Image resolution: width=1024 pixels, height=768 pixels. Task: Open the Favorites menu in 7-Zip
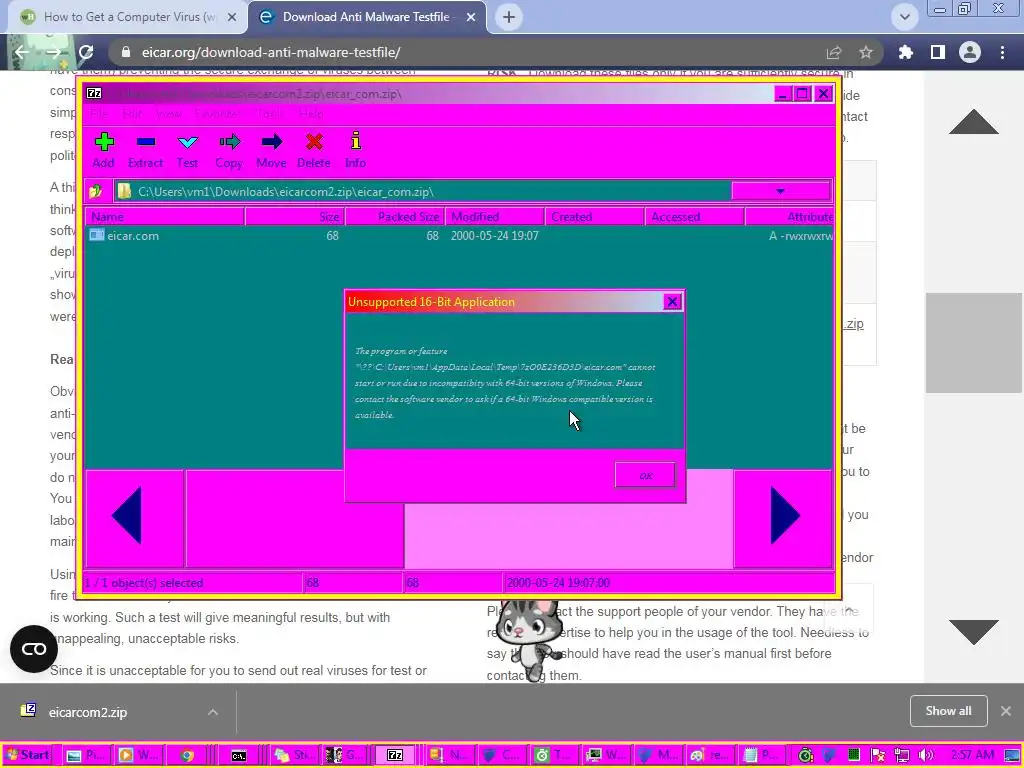coord(218,114)
